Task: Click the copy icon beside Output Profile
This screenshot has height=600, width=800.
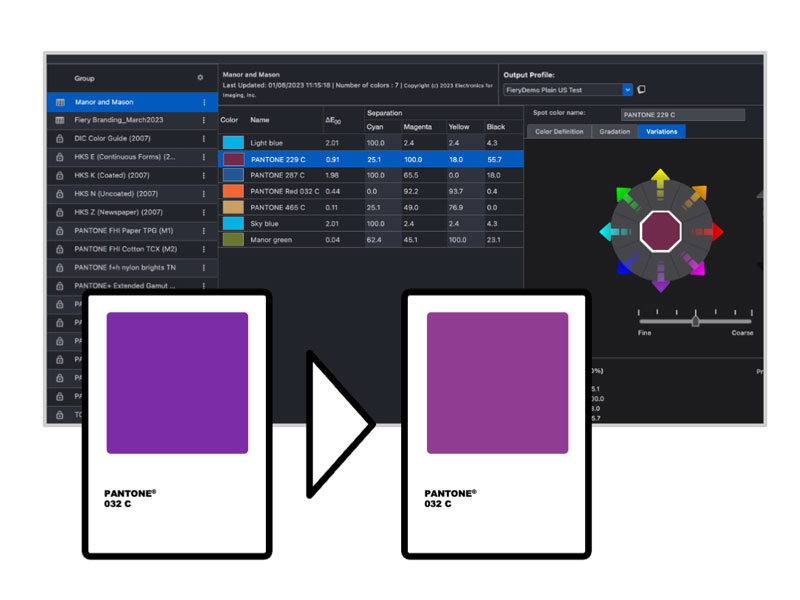Action: click(641, 90)
